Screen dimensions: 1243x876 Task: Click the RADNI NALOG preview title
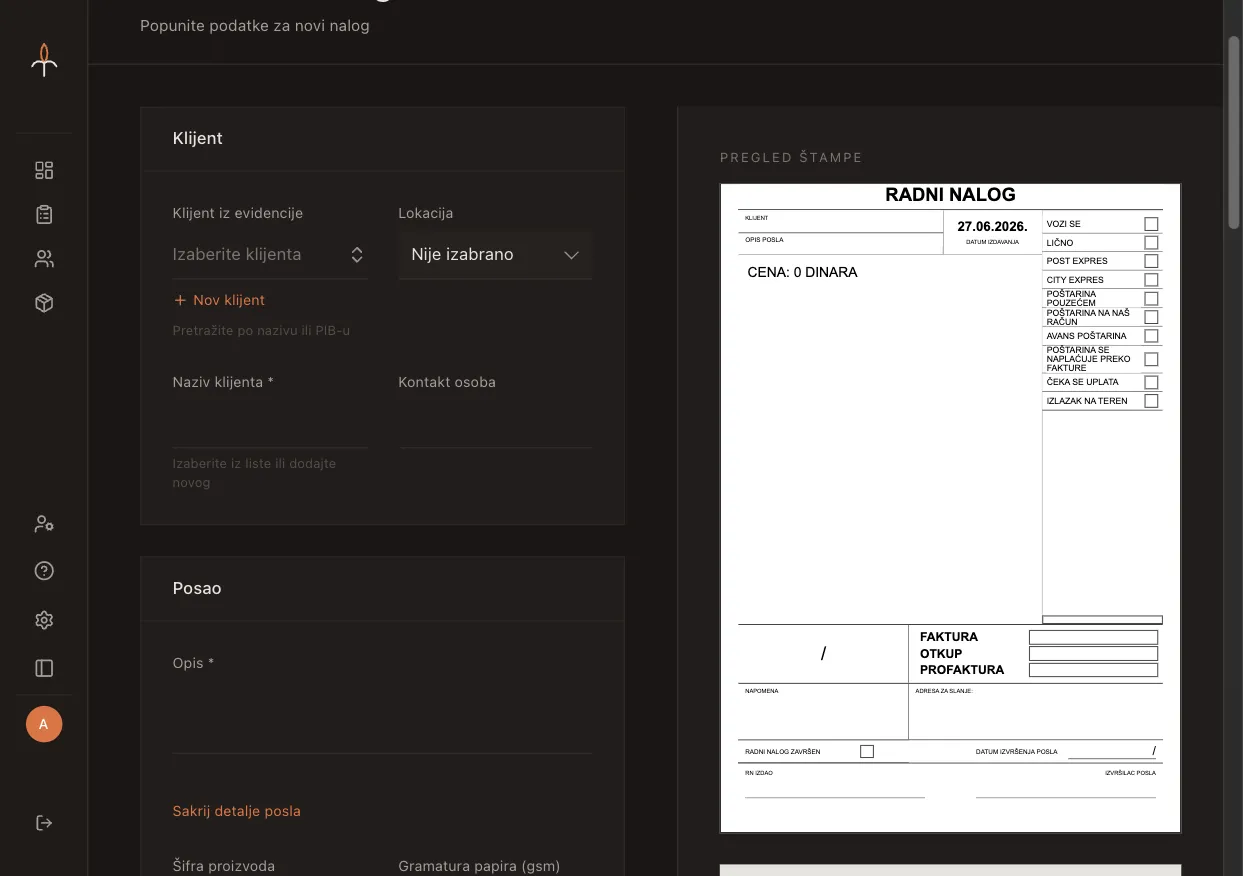[950, 195]
